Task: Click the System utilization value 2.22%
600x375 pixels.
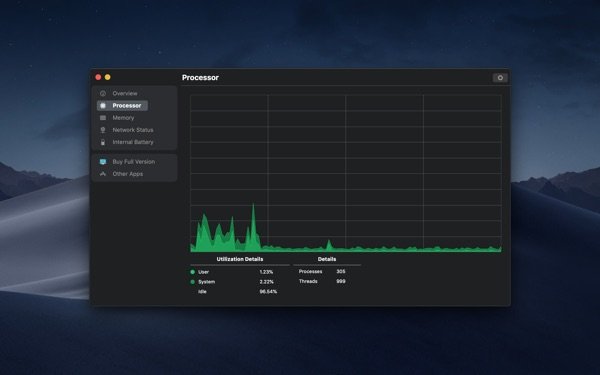Action: click(267, 282)
